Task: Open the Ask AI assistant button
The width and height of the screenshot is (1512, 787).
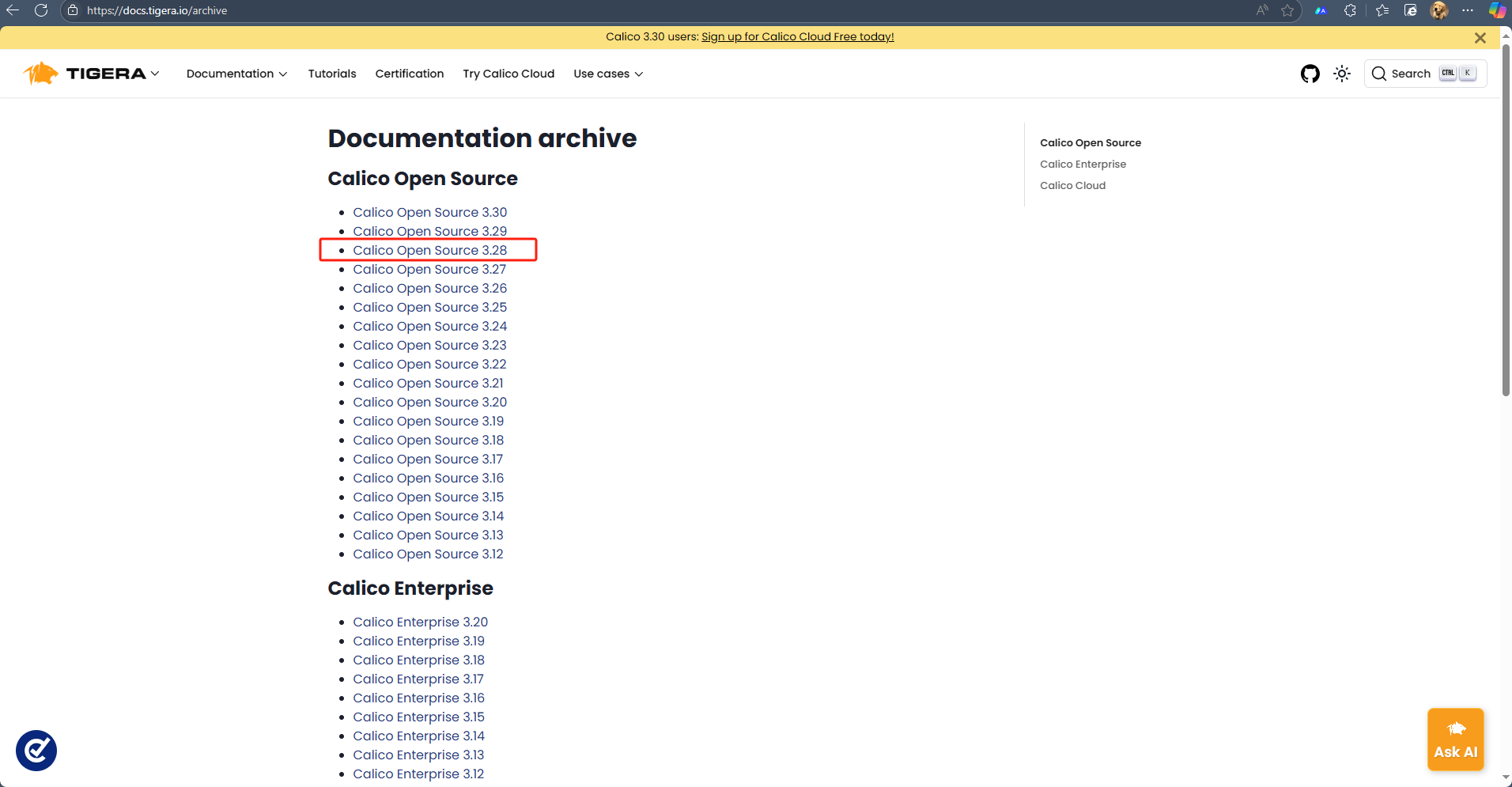Action: [1455, 740]
